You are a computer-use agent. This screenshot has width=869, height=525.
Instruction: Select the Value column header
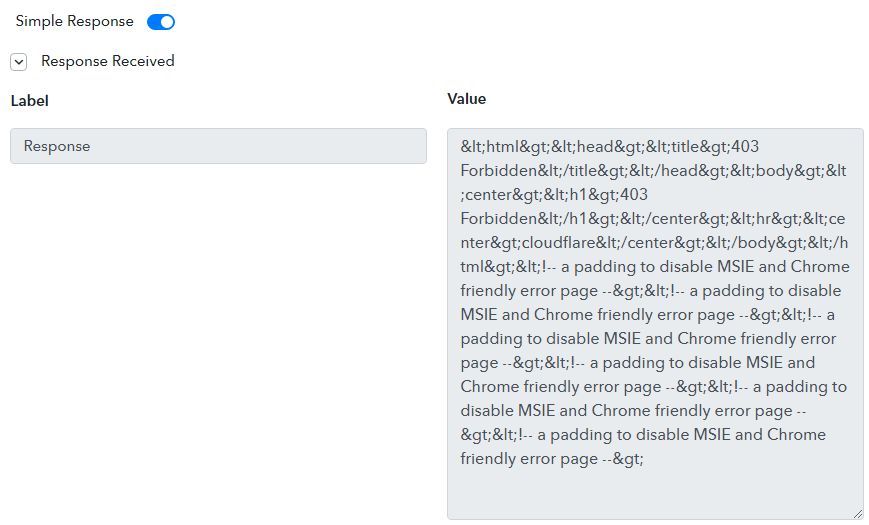click(x=467, y=99)
